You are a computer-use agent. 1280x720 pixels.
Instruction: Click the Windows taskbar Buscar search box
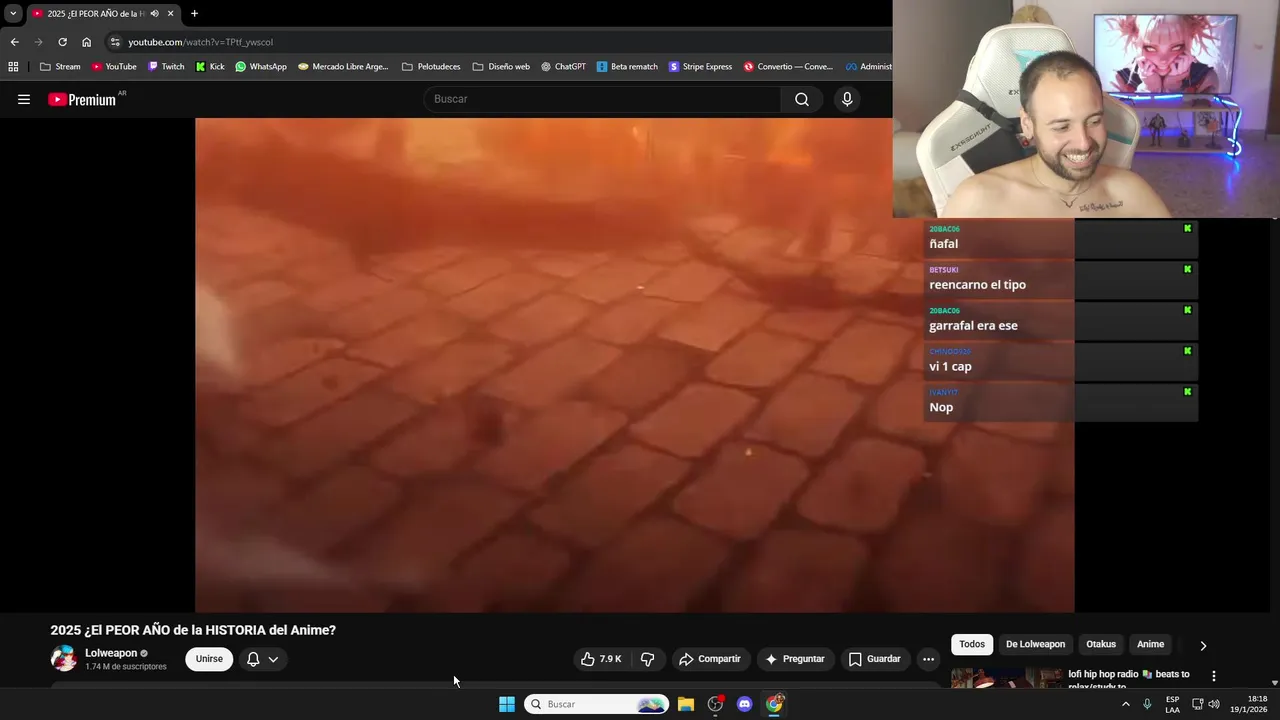(596, 704)
